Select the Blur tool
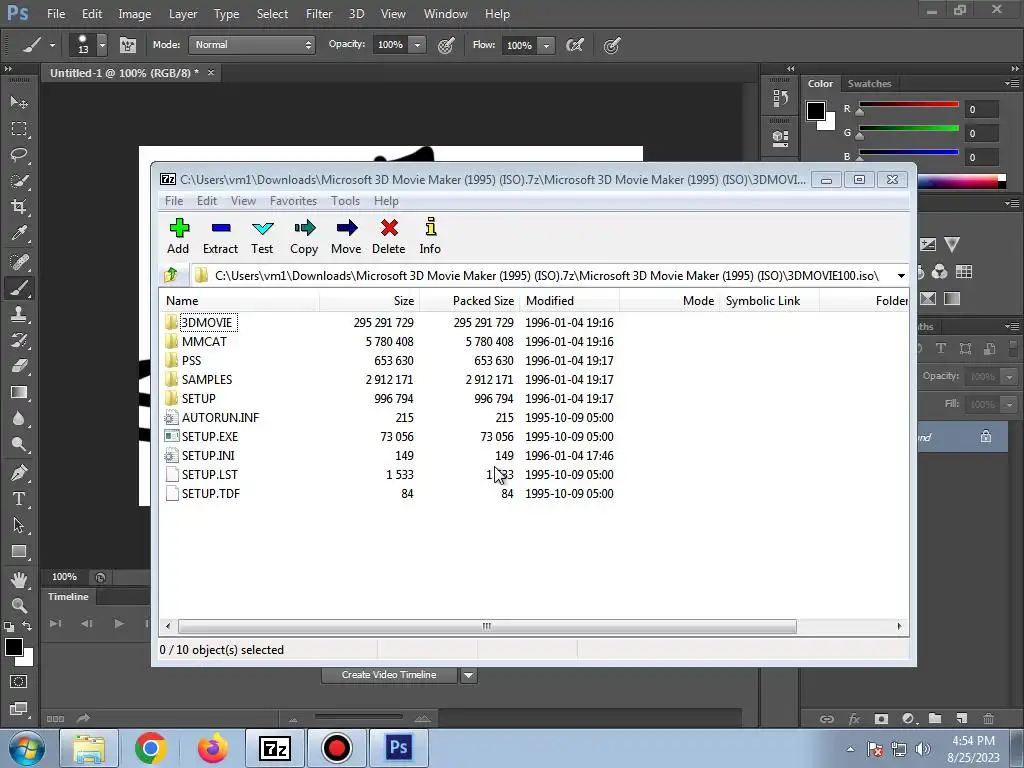Viewport: 1024px width, 768px height. [x=19, y=419]
